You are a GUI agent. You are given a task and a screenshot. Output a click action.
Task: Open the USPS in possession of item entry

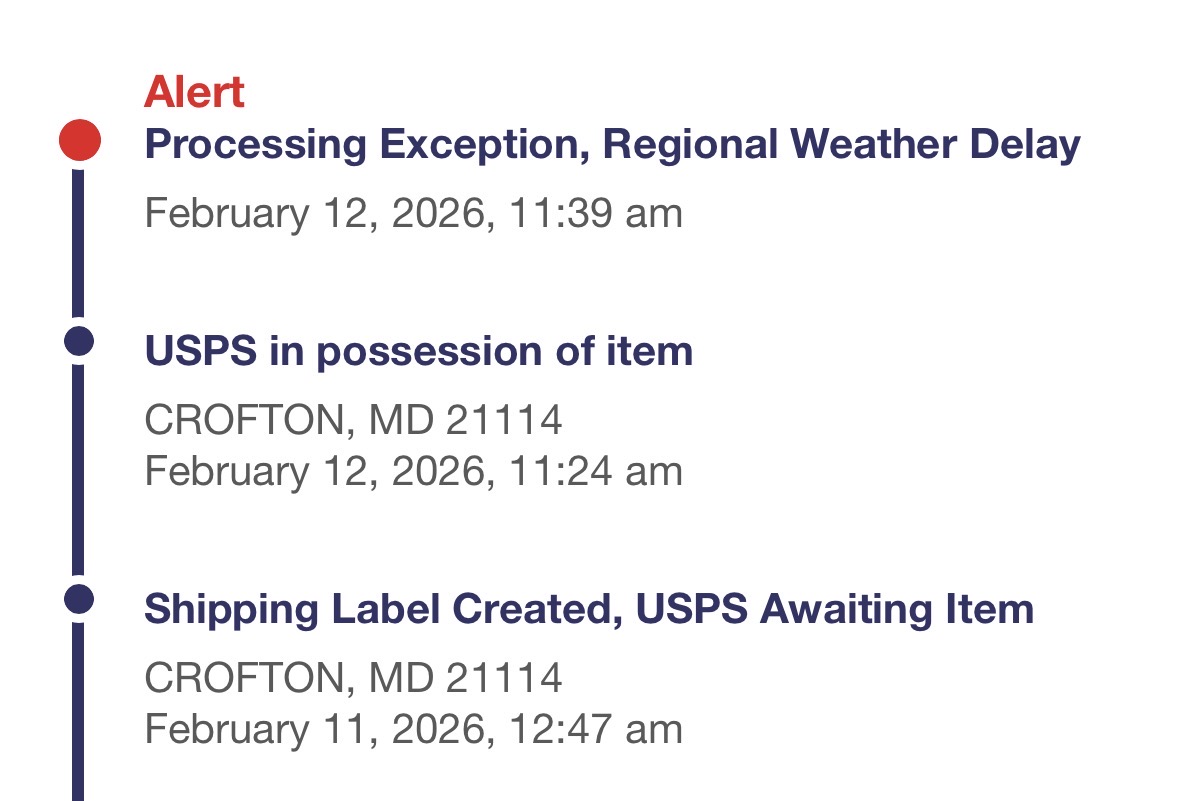418,351
